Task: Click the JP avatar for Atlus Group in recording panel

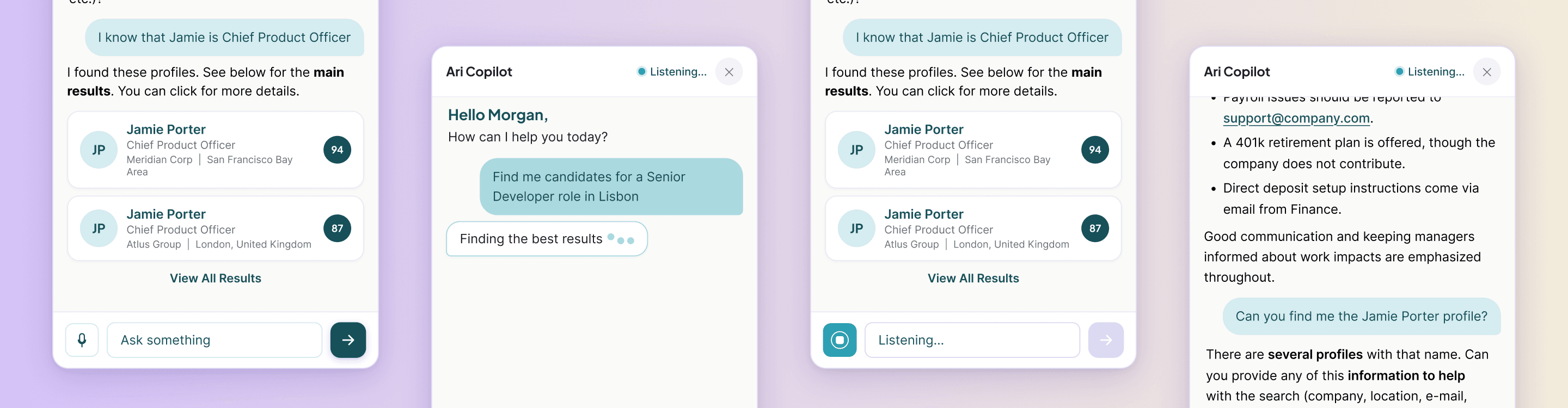Action: click(856, 228)
